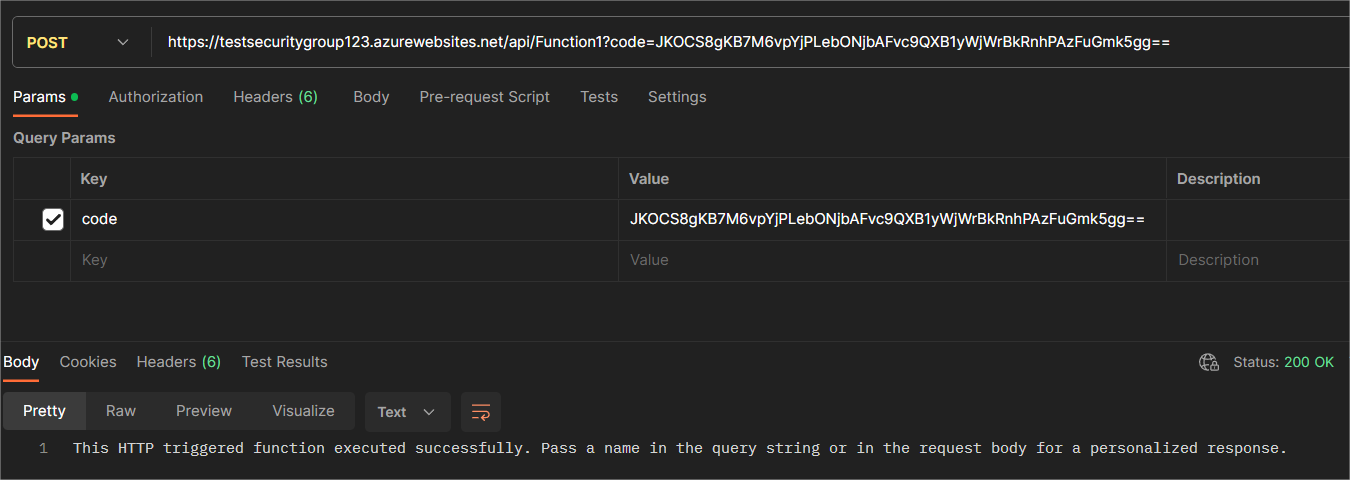Viewport: 1350px width, 480px height.
Task: Open the Test Results tab
Action: [284, 362]
